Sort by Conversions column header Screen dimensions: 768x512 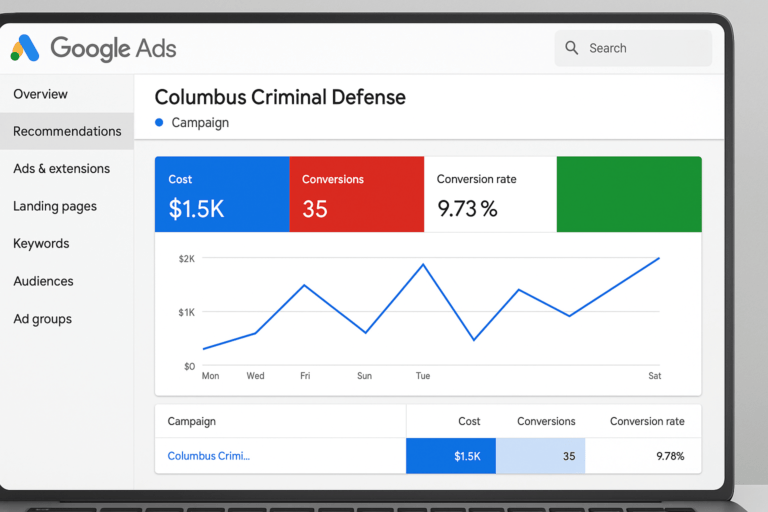[x=546, y=421]
